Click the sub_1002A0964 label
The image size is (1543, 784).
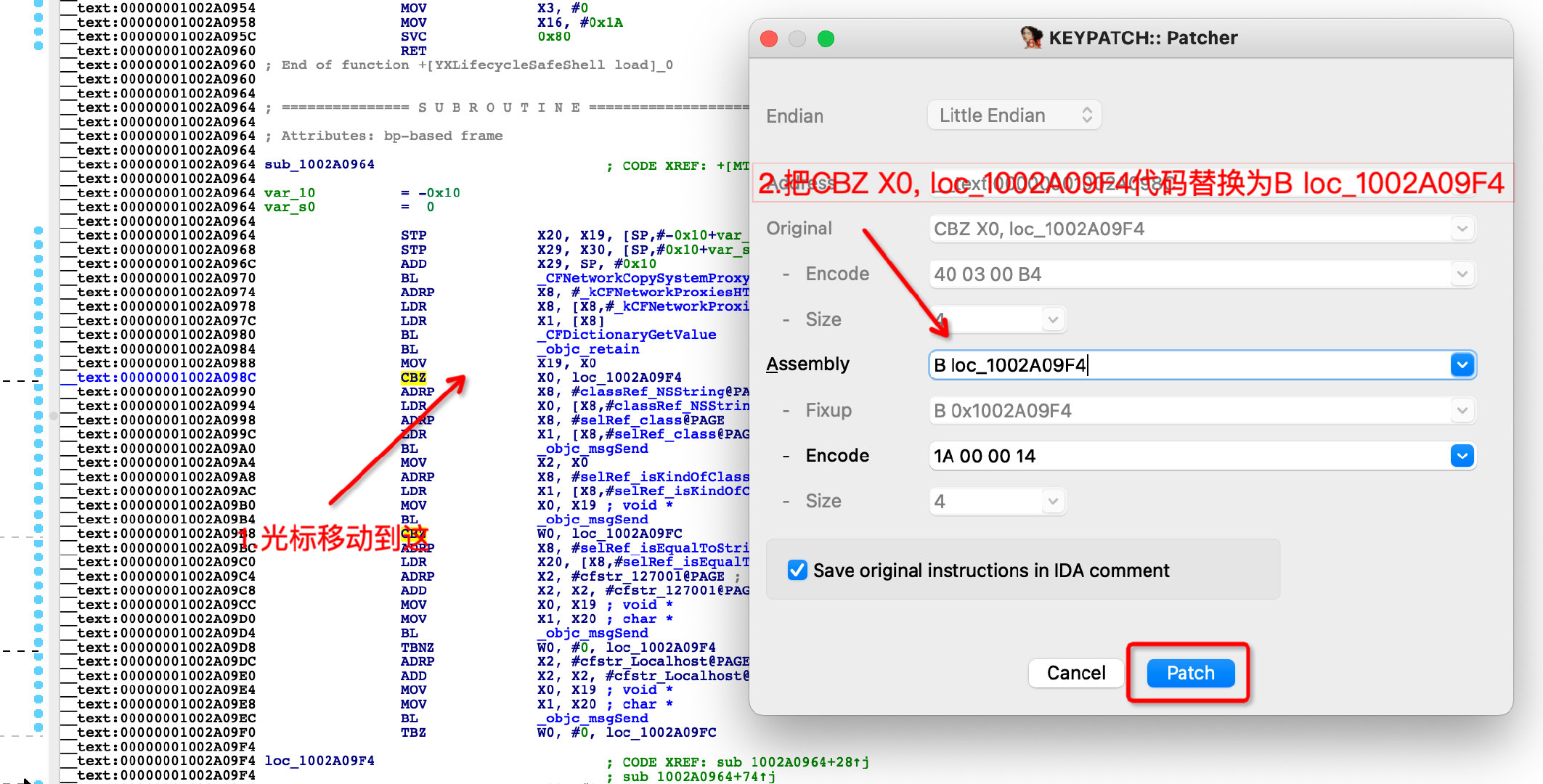[x=319, y=165]
